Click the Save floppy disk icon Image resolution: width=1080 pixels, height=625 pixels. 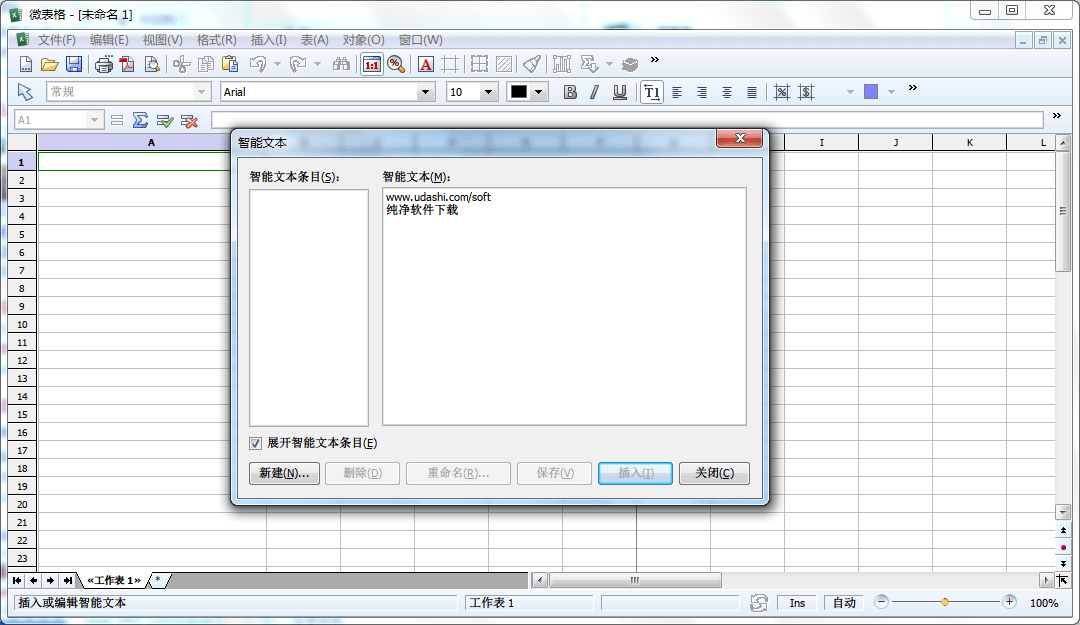point(74,64)
